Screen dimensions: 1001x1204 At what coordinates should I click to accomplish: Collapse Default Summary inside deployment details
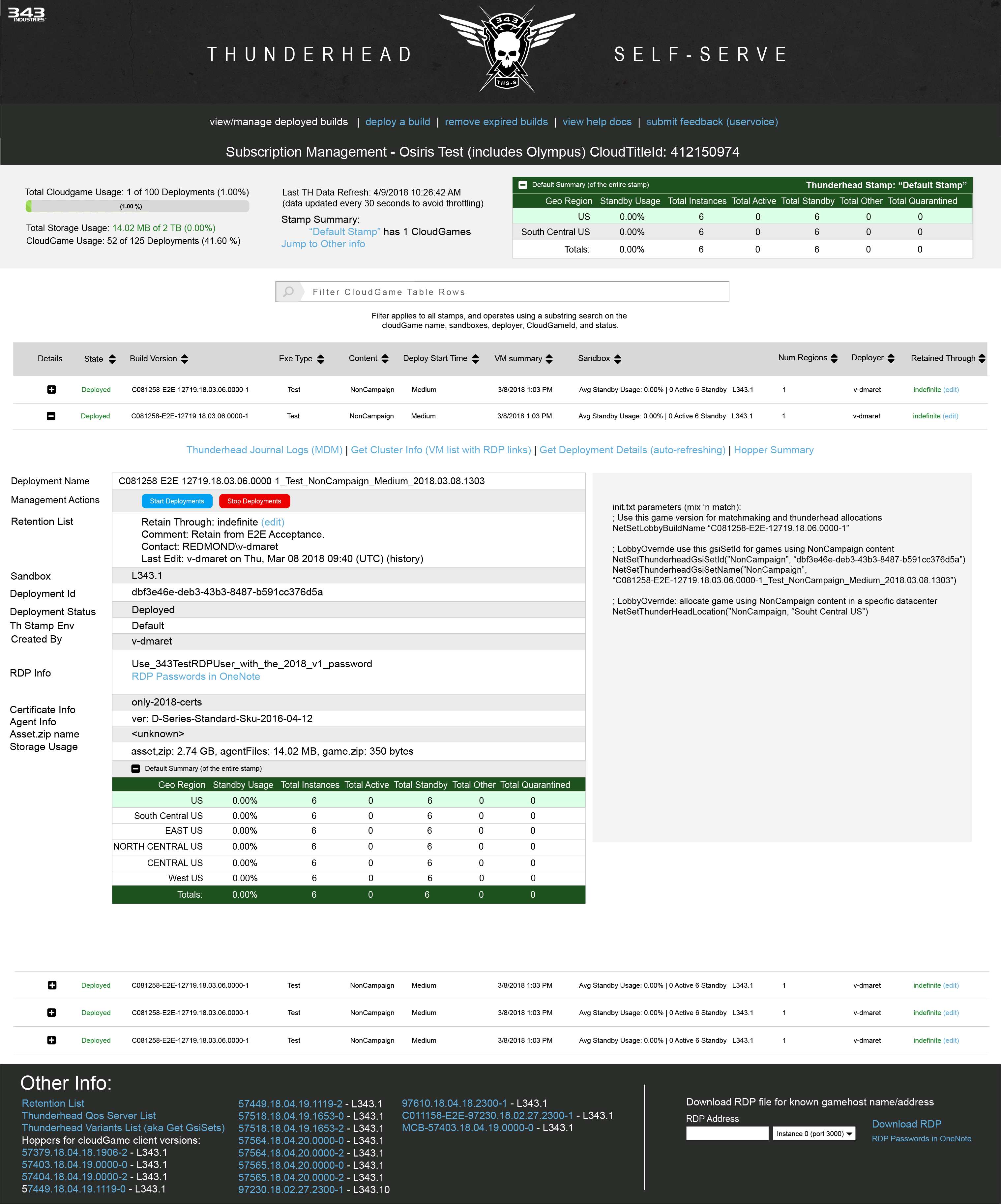[136, 769]
